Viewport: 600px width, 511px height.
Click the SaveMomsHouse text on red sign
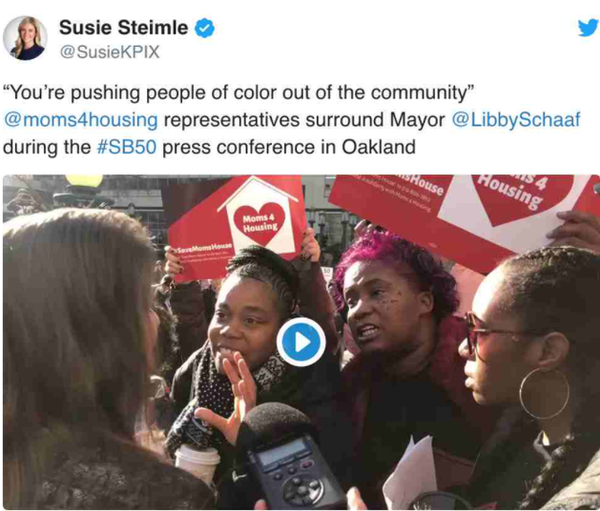(x=204, y=246)
